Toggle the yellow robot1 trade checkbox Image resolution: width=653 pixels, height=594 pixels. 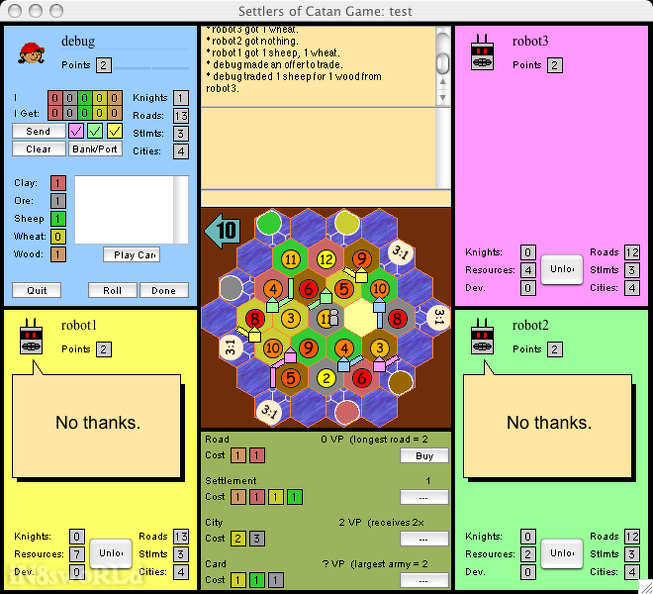(x=115, y=131)
